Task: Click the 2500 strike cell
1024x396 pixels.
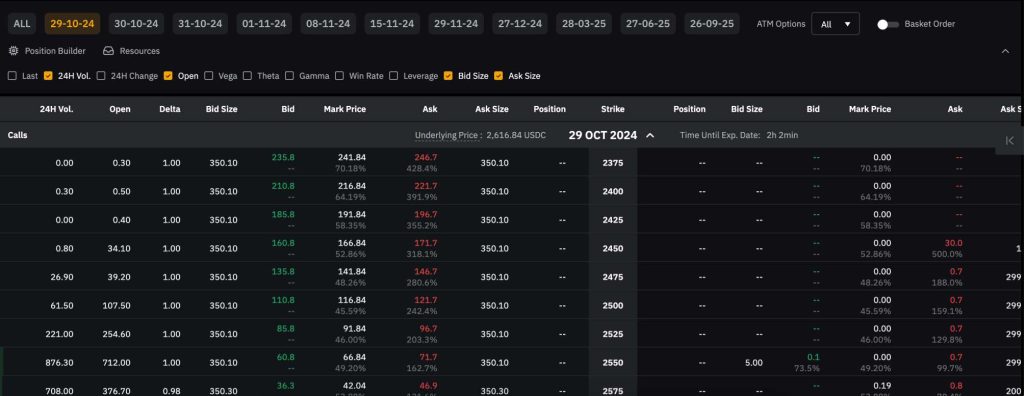Action: 613,305
